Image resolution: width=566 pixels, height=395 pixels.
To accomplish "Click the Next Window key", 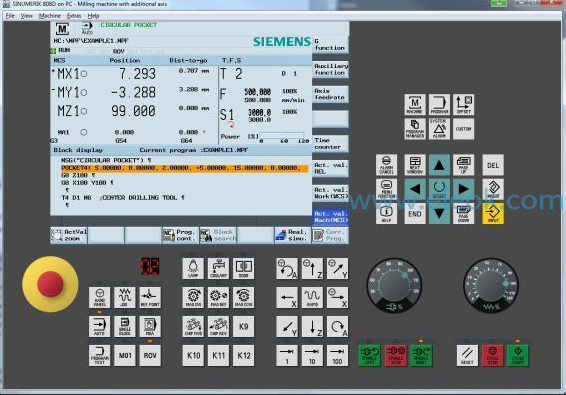I will click(415, 165).
